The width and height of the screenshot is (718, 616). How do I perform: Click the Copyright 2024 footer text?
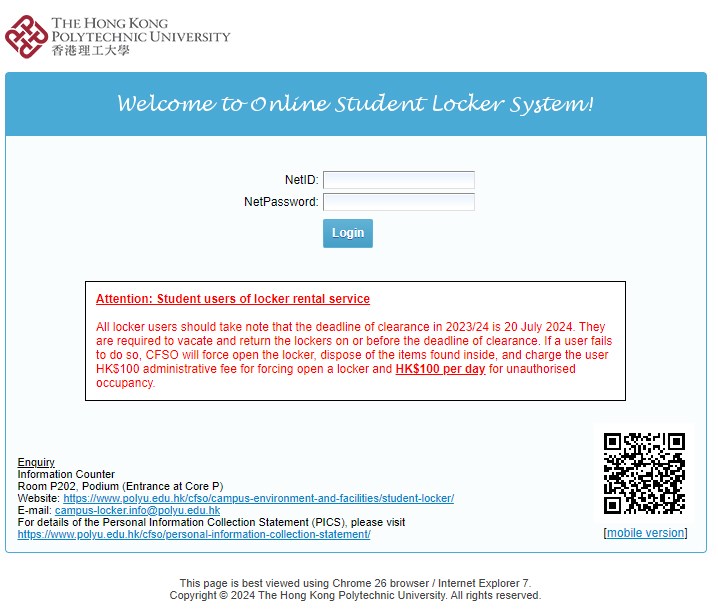click(x=355, y=595)
